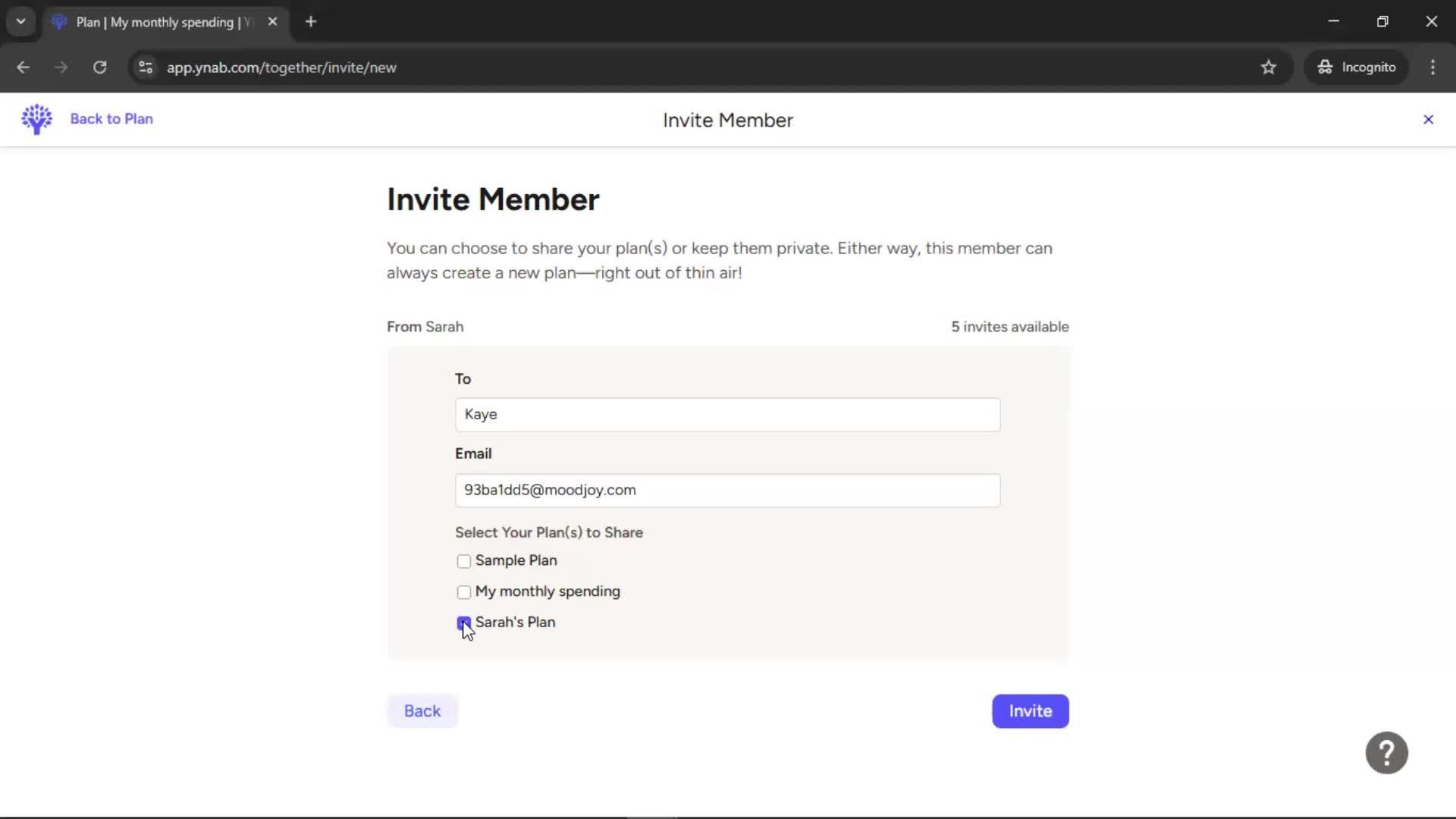Click into the Email input field

coord(727,491)
